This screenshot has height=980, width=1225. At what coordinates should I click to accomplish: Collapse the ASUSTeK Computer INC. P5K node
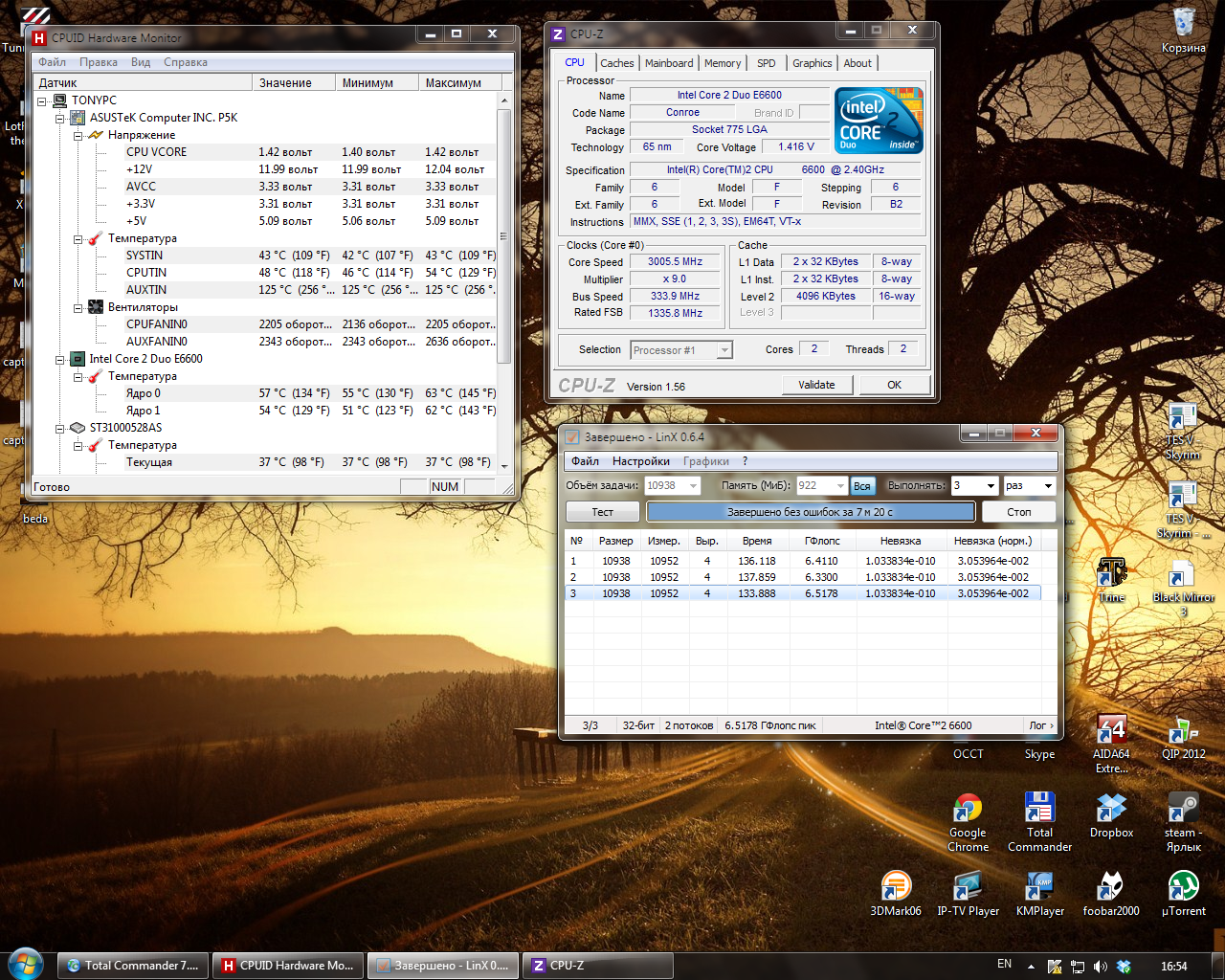coord(60,119)
